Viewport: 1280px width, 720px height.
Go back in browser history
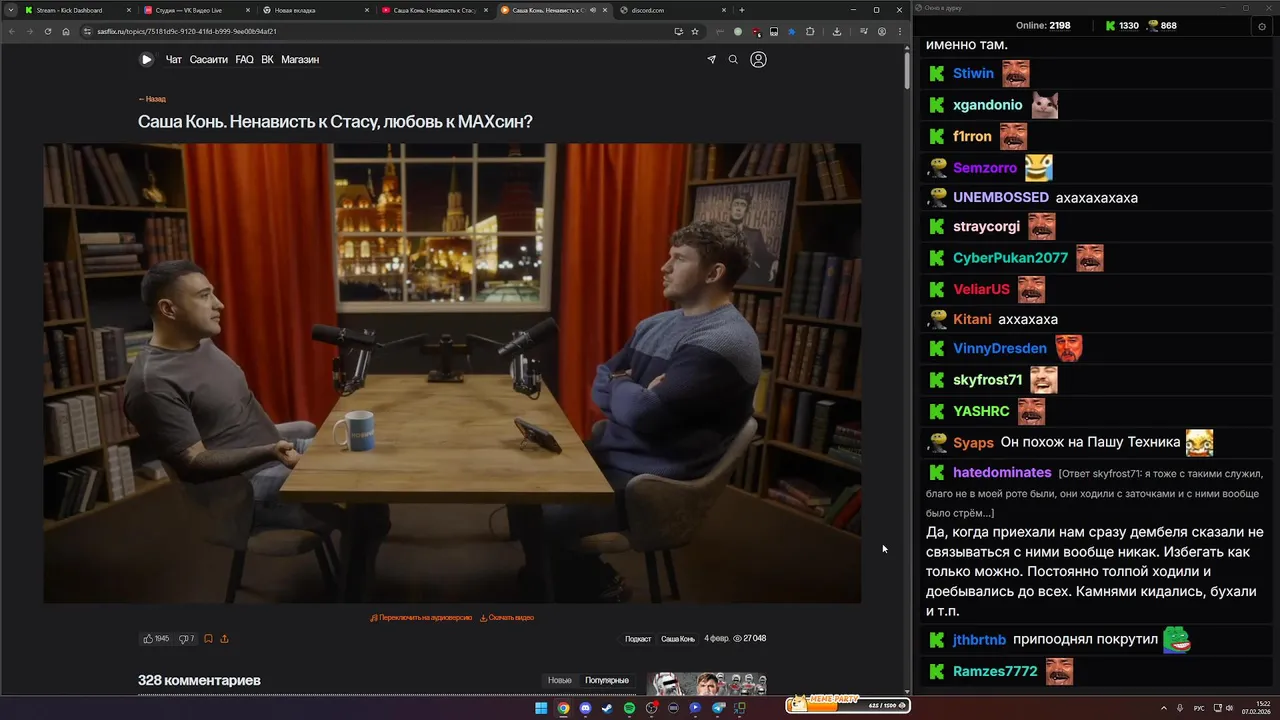point(12,31)
